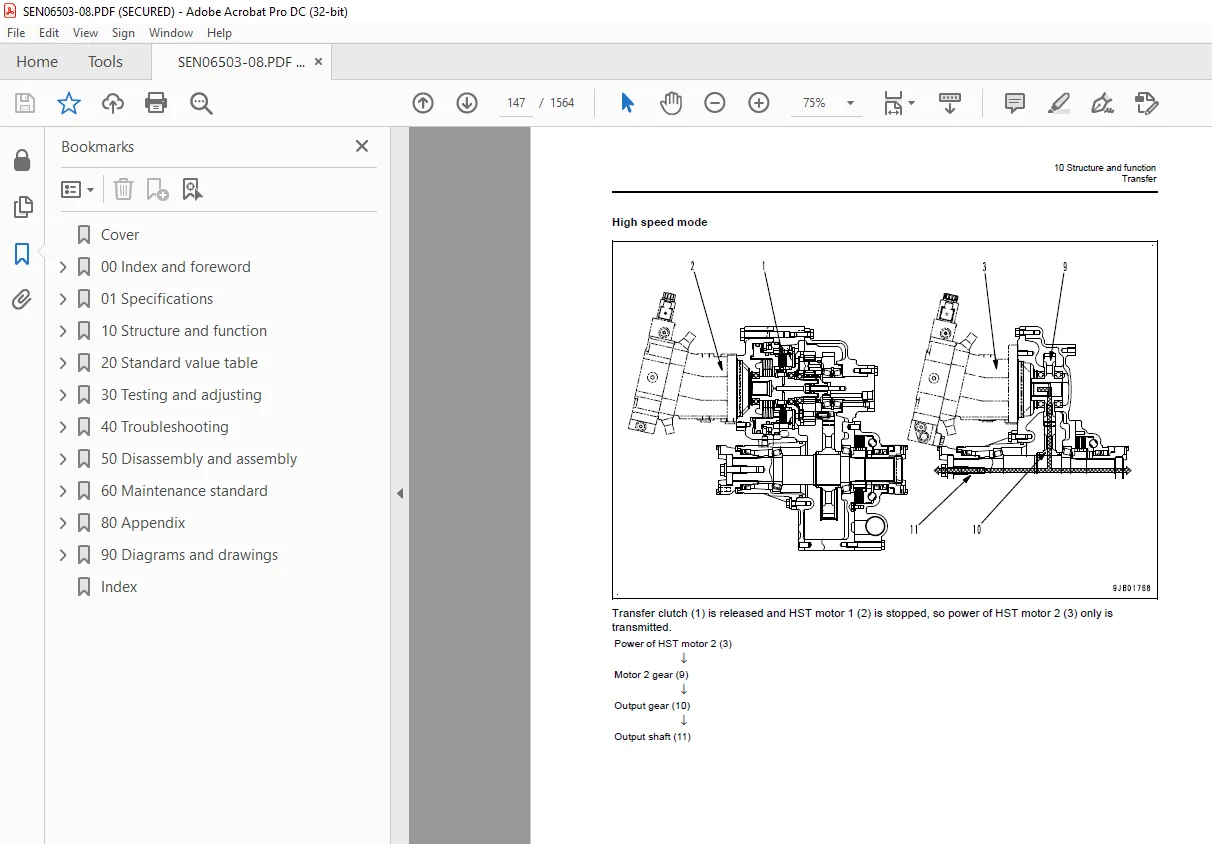The width and height of the screenshot is (1212, 844).
Task: Click the Output shaft (11) text
Action: pos(652,737)
